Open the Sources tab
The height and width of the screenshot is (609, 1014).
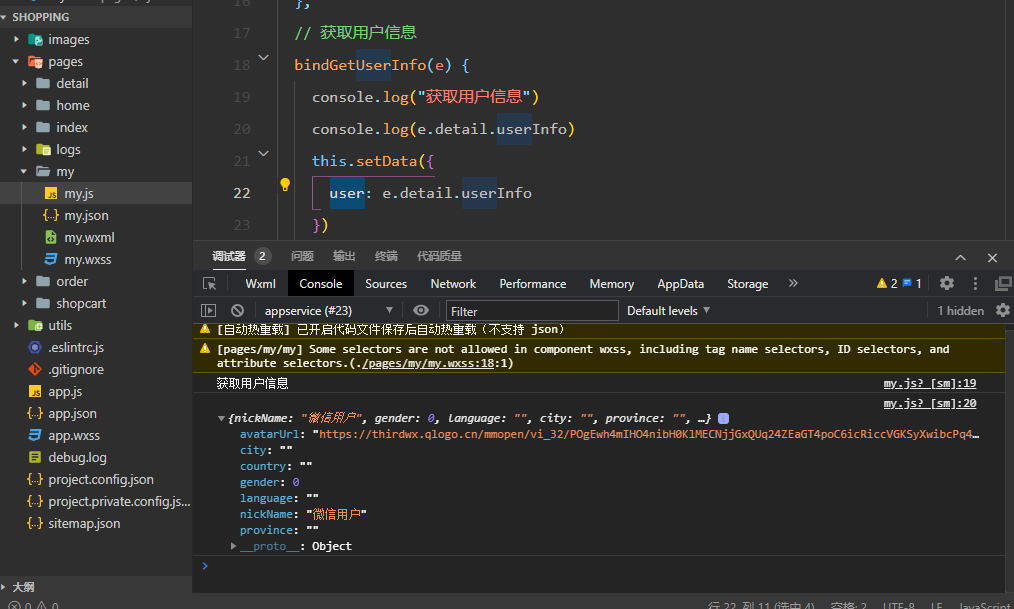(x=386, y=284)
